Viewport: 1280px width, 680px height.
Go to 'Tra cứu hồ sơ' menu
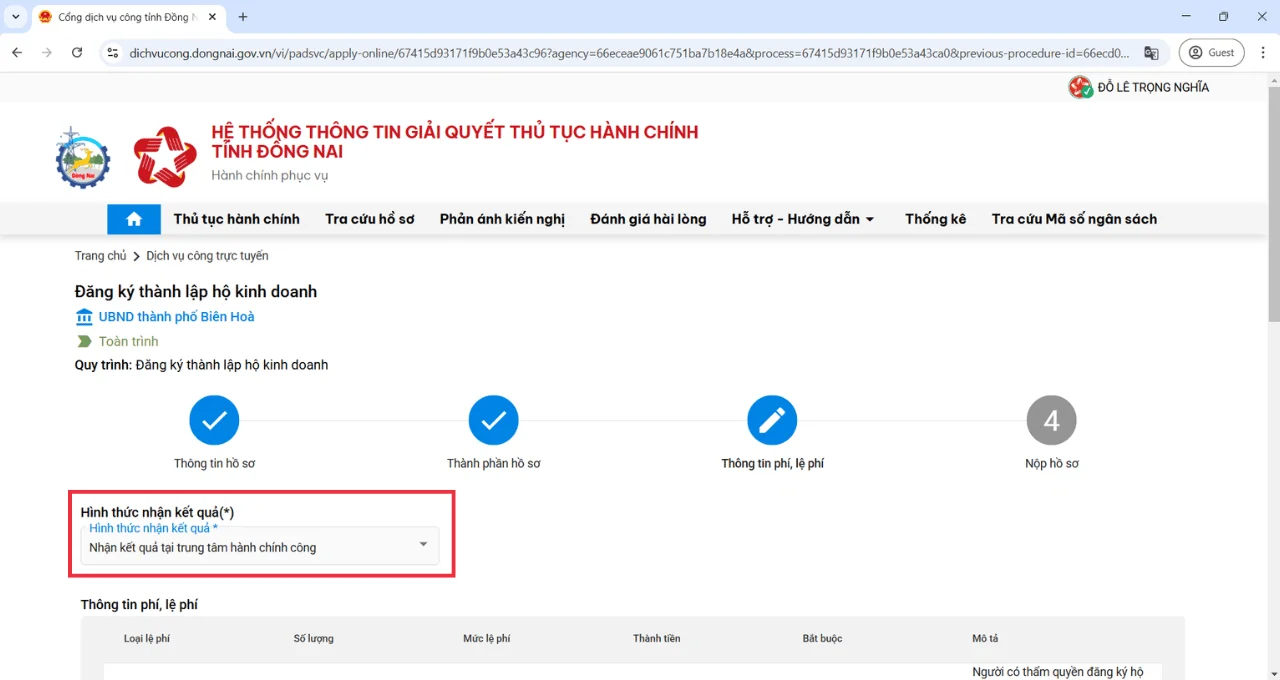click(x=369, y=219)
